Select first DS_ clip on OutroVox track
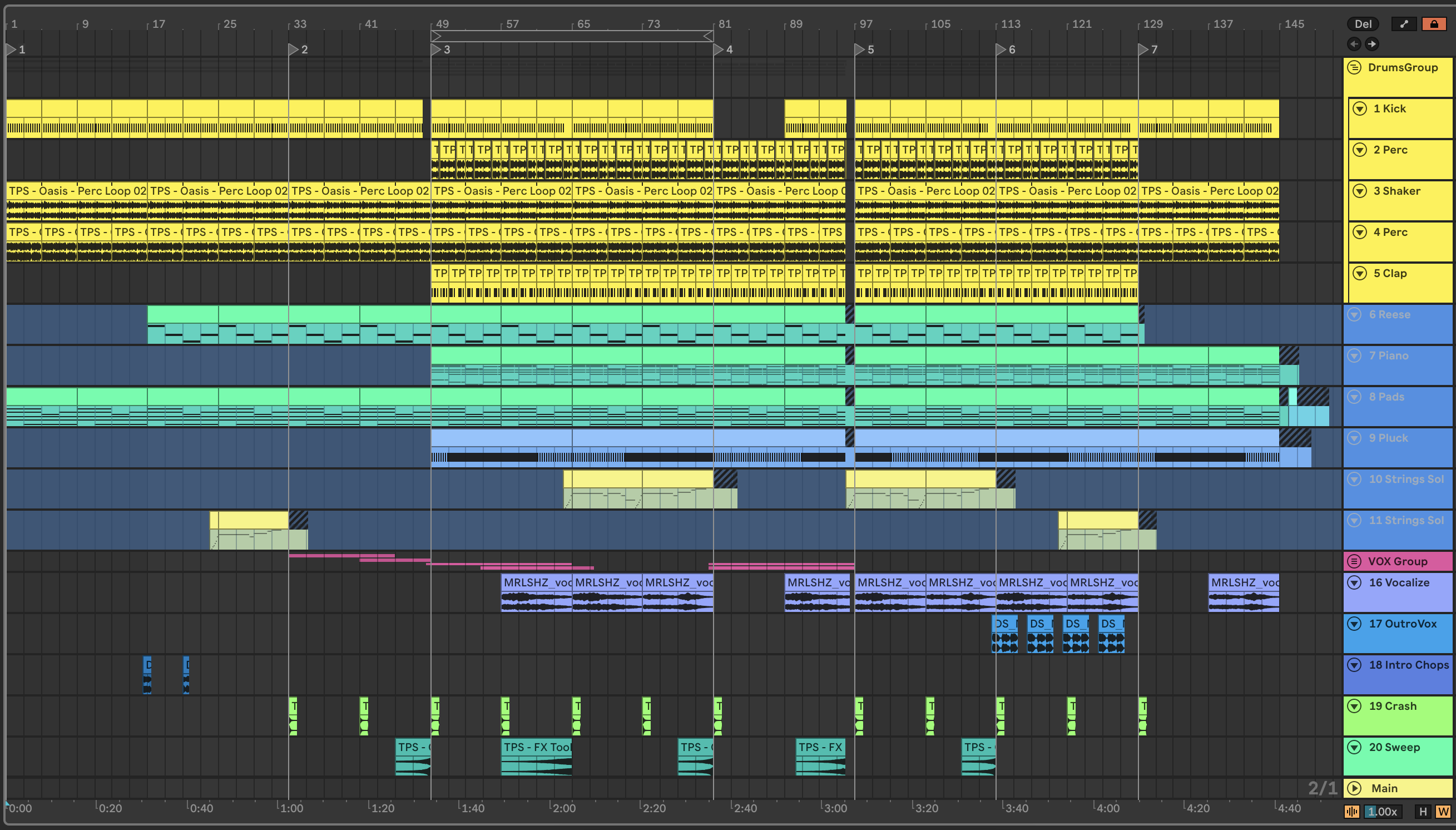The width and height of the screenshot is (1456, 830). (x=1005, y=634)
